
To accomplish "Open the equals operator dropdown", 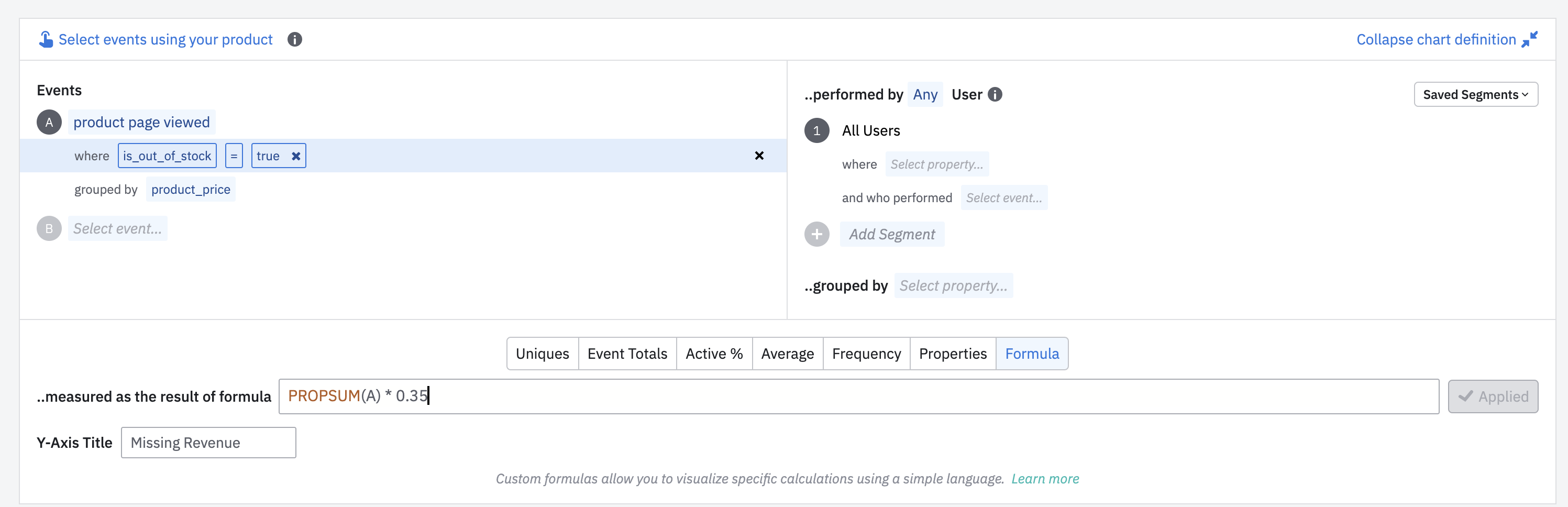I will click(234, 156).
